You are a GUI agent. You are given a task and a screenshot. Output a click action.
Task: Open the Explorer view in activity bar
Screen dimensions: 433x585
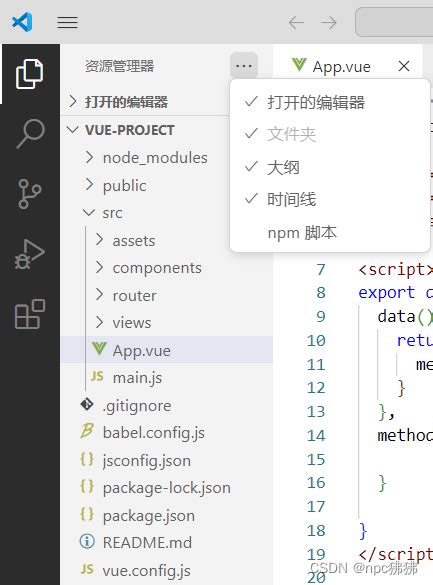point(29,73)
